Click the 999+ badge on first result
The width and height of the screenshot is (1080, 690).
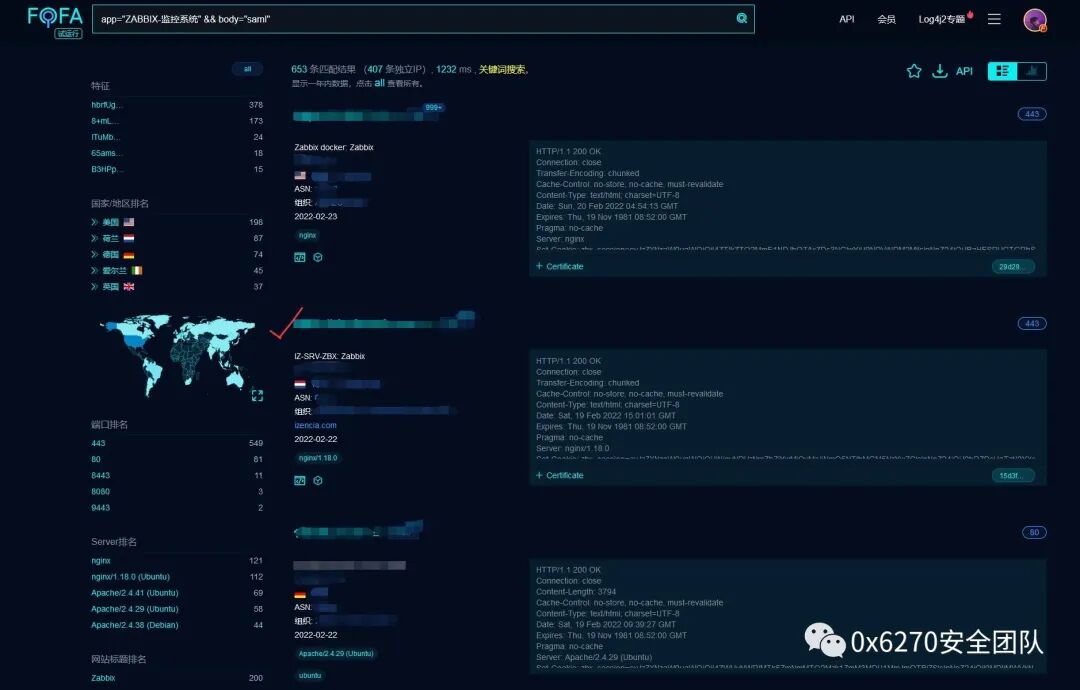pos(434,107)
